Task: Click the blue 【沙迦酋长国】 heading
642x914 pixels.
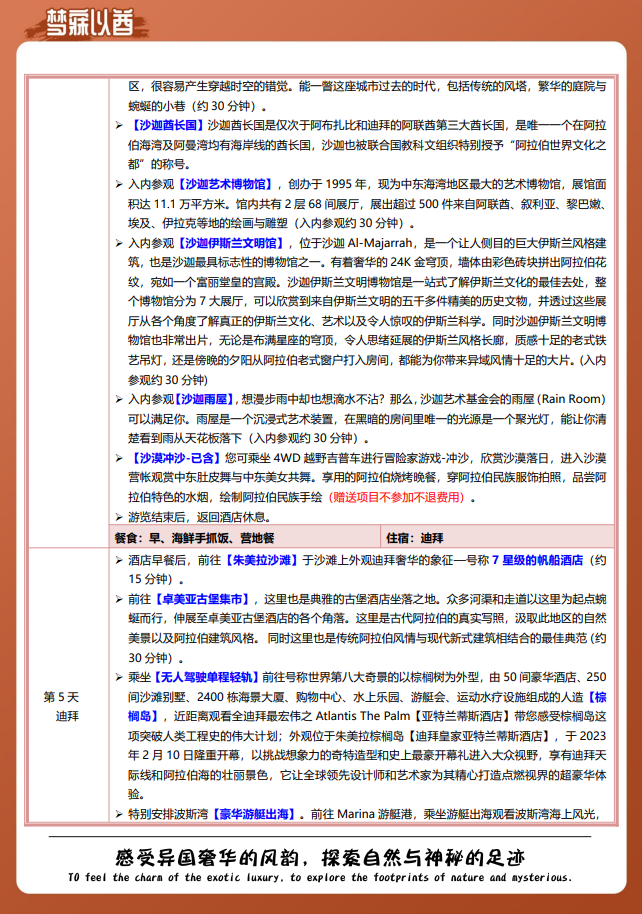Action: [167, 125]
